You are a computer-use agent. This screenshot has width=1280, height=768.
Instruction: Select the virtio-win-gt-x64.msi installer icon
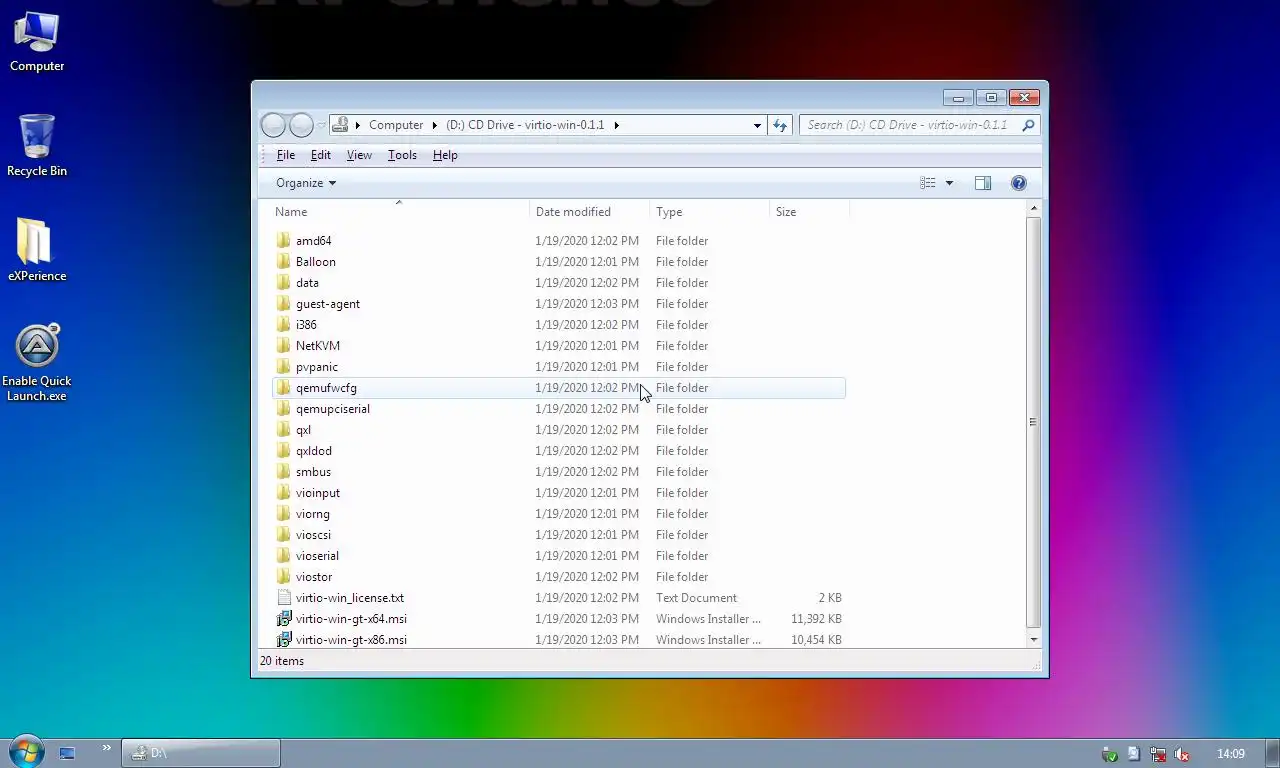[x=284, y=619]
